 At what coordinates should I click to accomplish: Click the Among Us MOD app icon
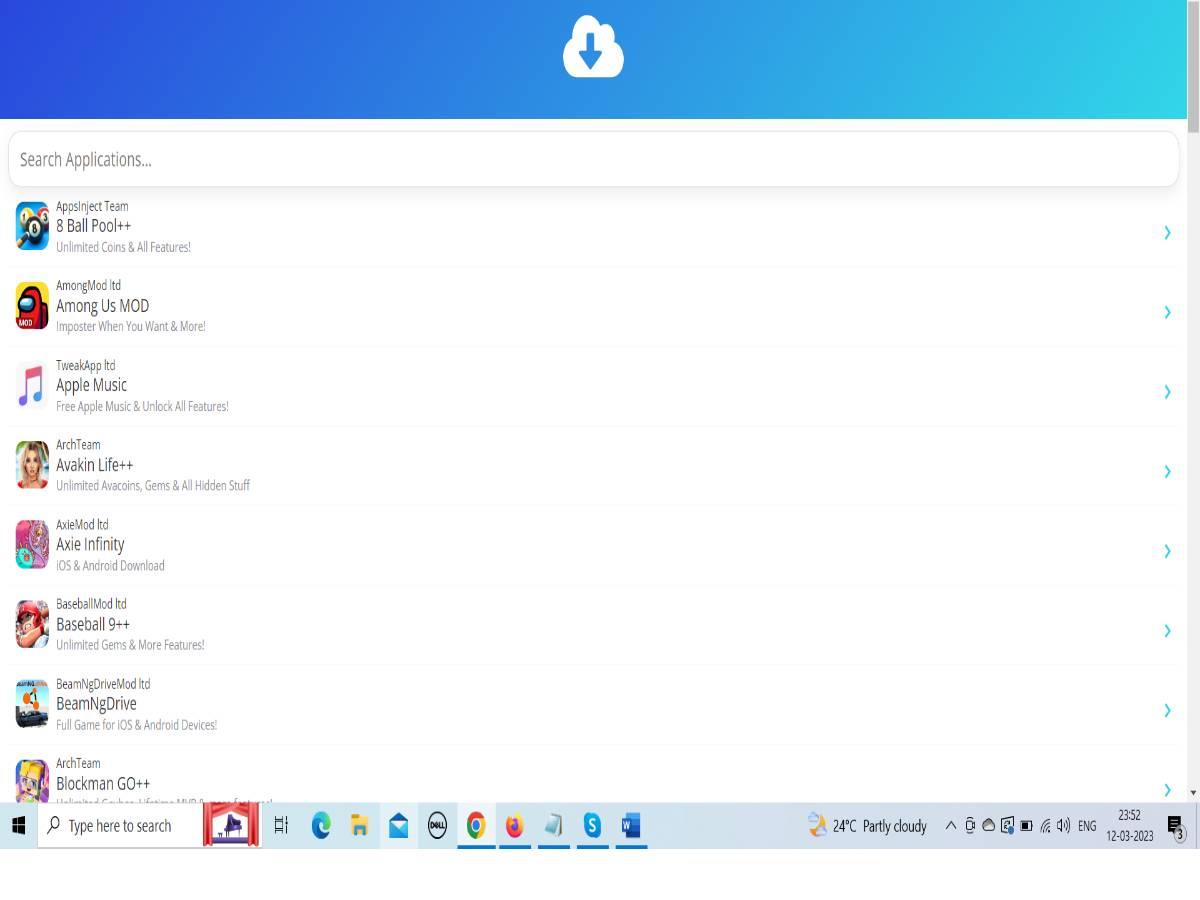(x=32, y=306)
